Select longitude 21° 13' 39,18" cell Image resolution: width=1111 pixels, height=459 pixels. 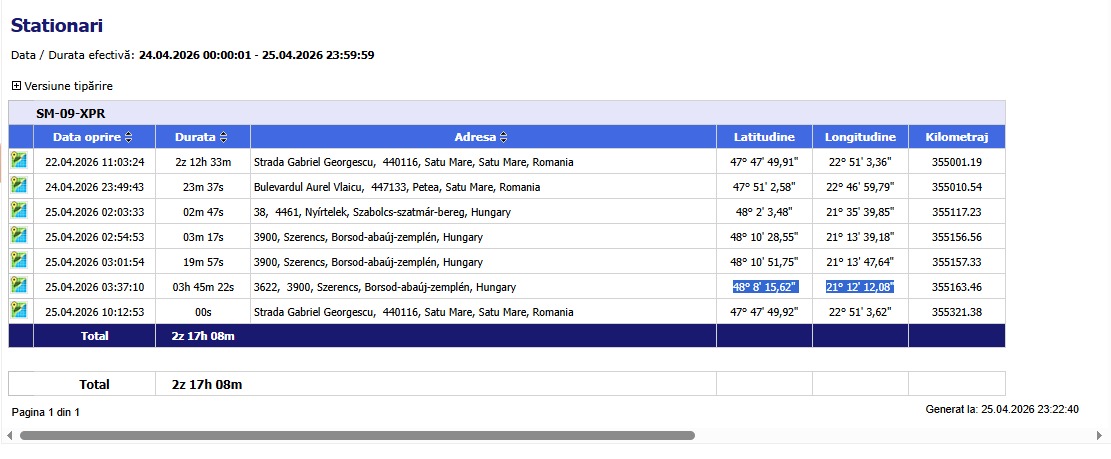pos(860,237)
